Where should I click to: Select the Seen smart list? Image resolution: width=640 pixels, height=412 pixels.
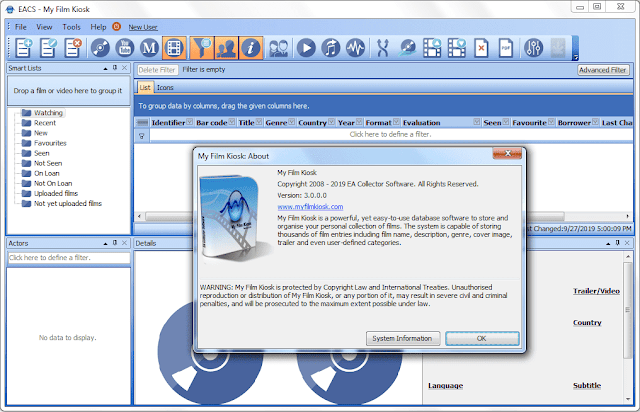pos(42,153)
